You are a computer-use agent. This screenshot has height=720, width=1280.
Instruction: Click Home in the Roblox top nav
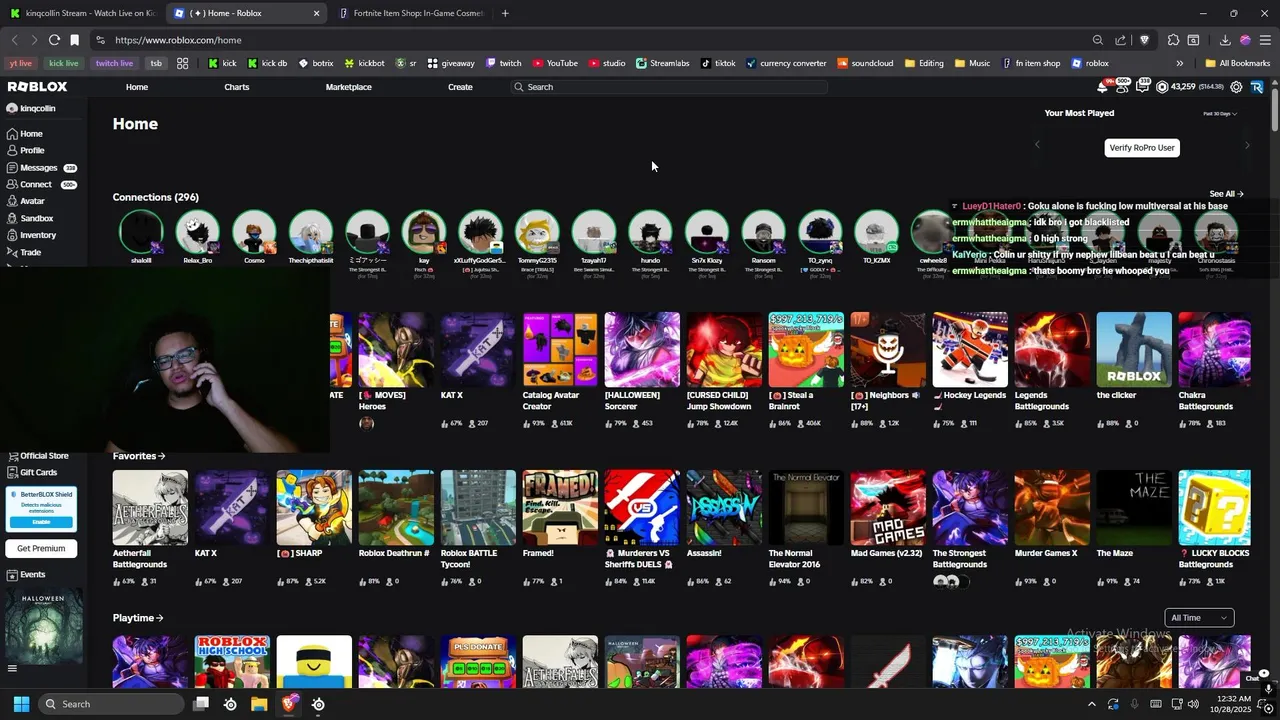click(137, 87)
